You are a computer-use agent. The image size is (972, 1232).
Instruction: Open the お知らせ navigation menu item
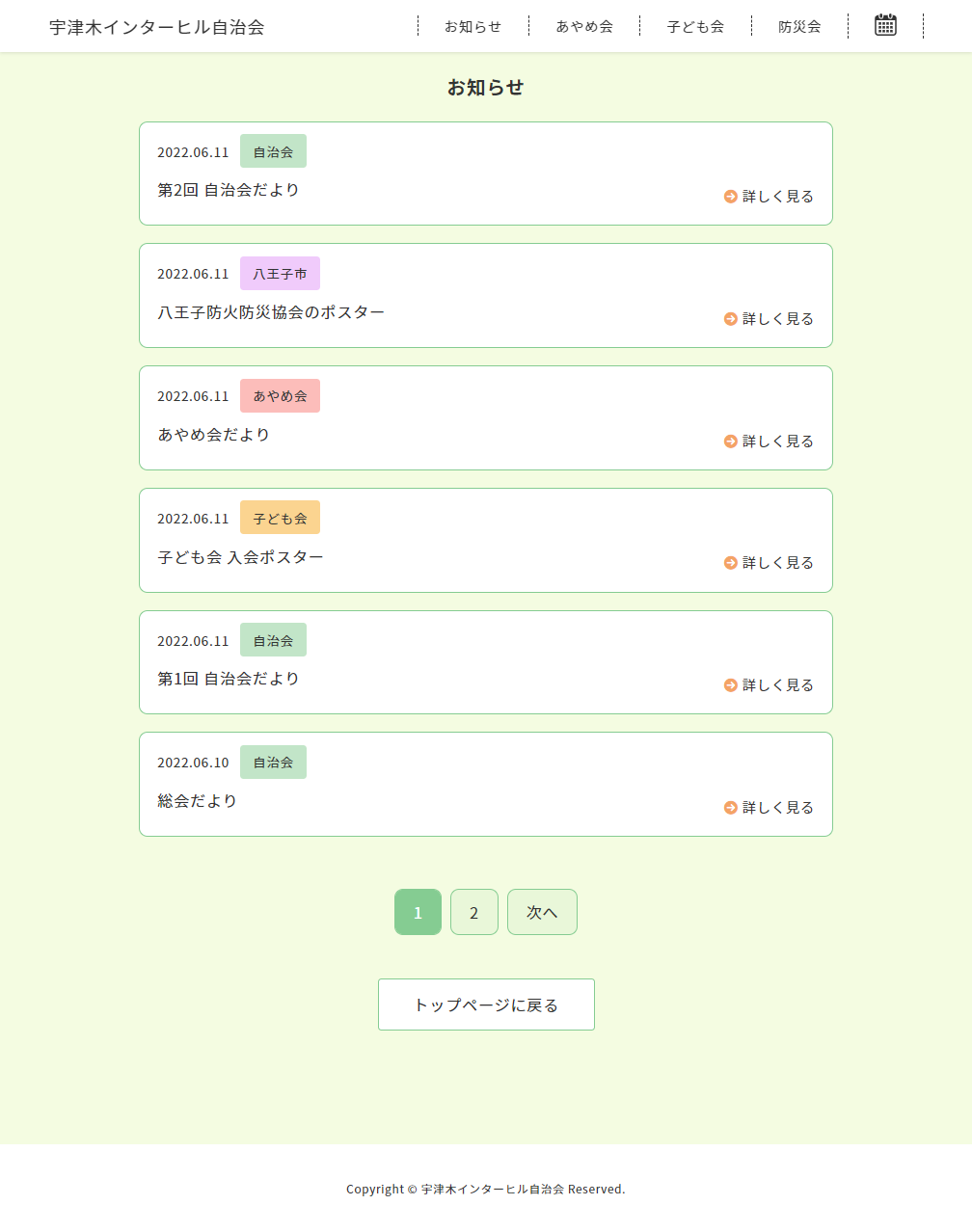[472, 27]
